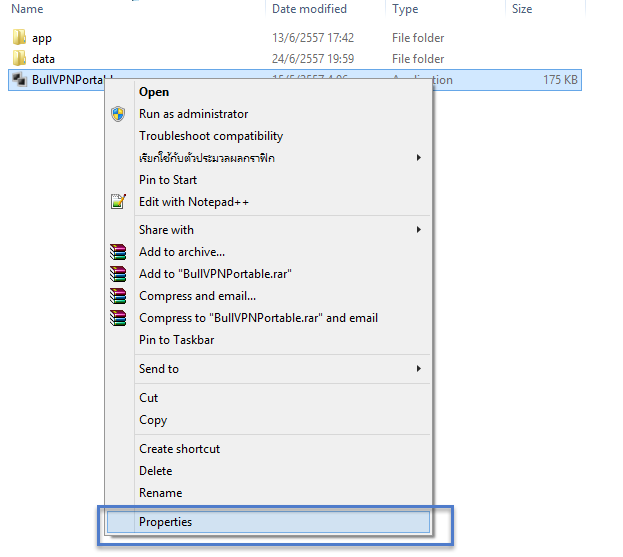Click WinRAR icon beside Add to "BullVPNPortable.rar"

click(x=118, y=274)
